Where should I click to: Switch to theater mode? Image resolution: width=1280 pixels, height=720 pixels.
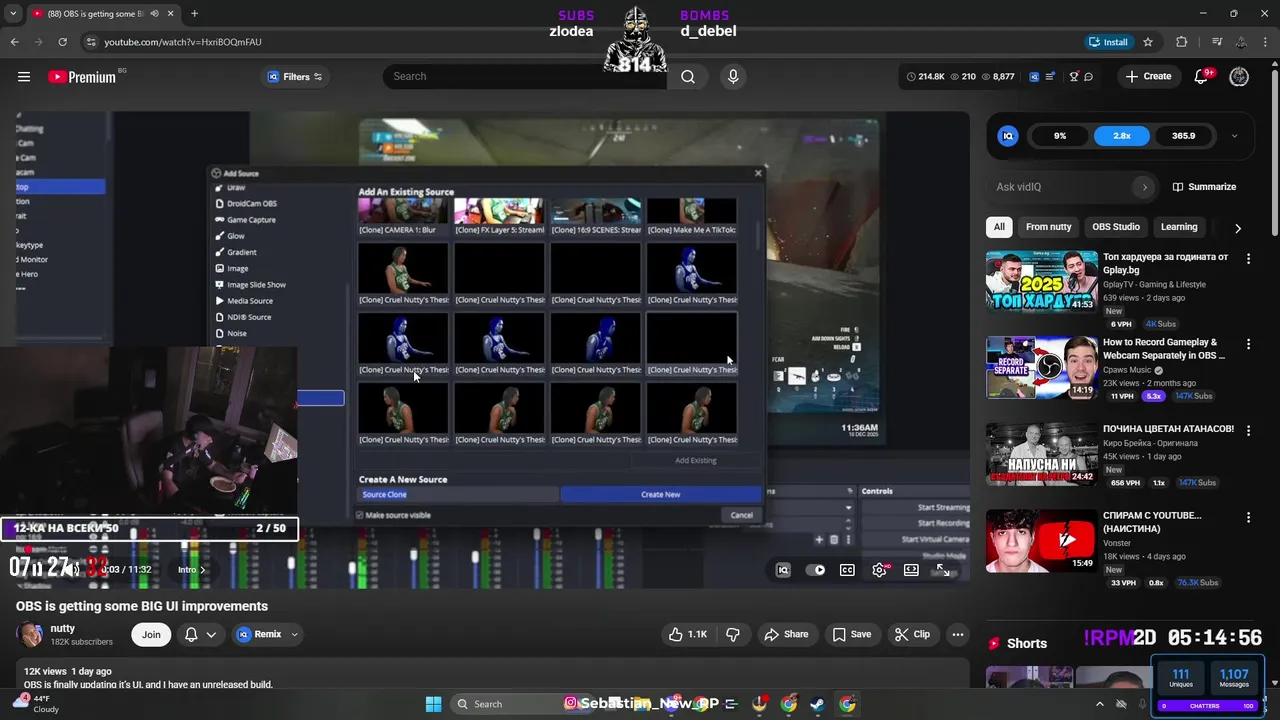[x=911, y=570]
